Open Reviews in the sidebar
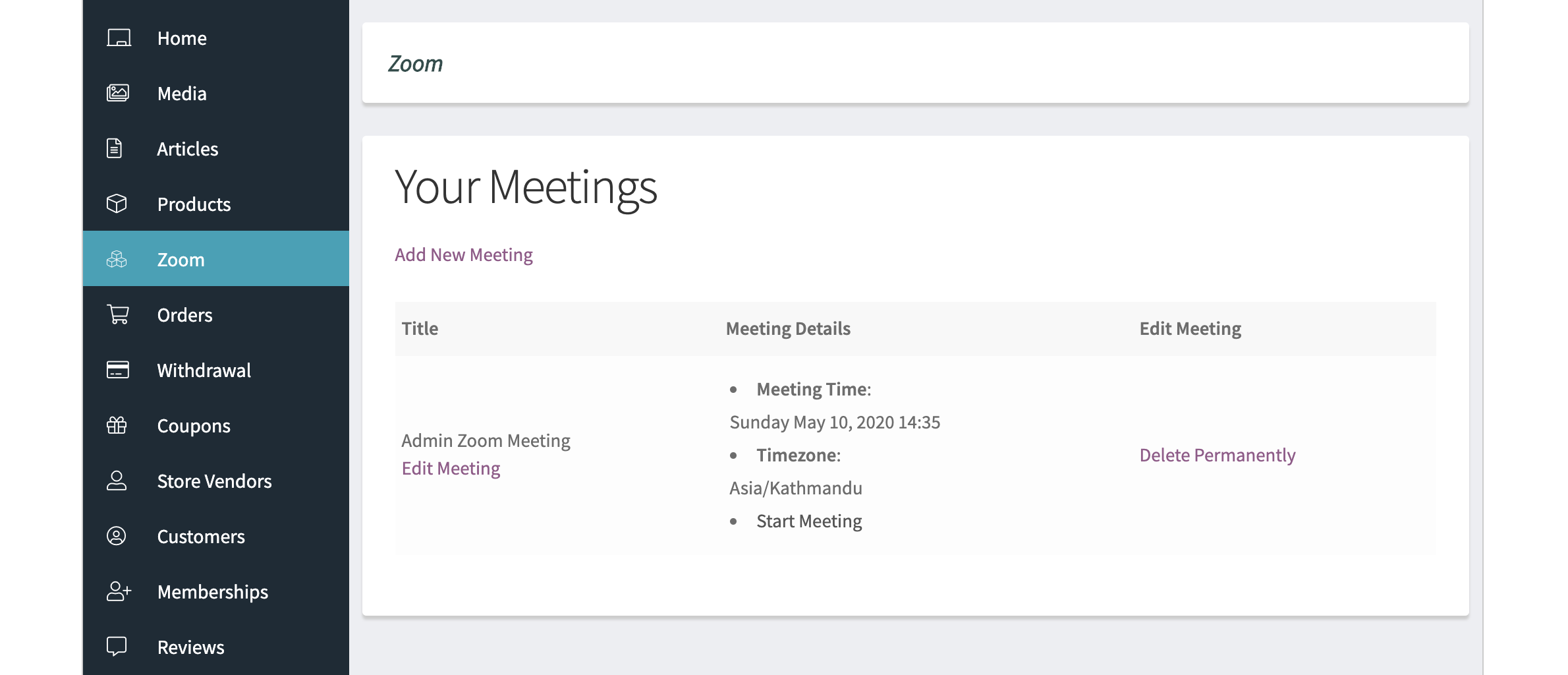 pos(216,647)
